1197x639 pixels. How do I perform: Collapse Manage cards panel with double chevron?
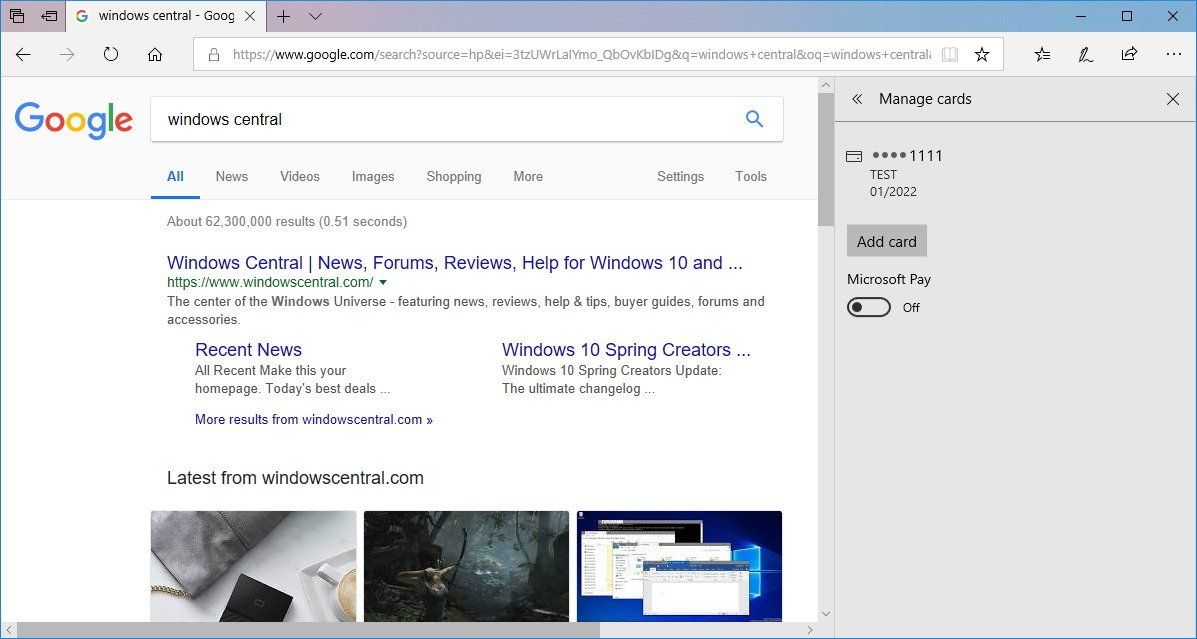857,99
